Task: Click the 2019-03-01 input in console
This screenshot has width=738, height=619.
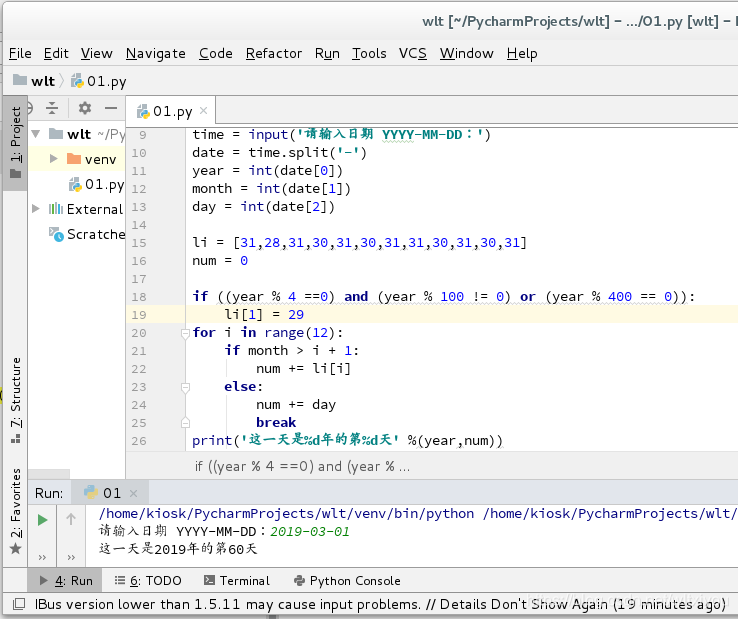Action: pos(310,531)
